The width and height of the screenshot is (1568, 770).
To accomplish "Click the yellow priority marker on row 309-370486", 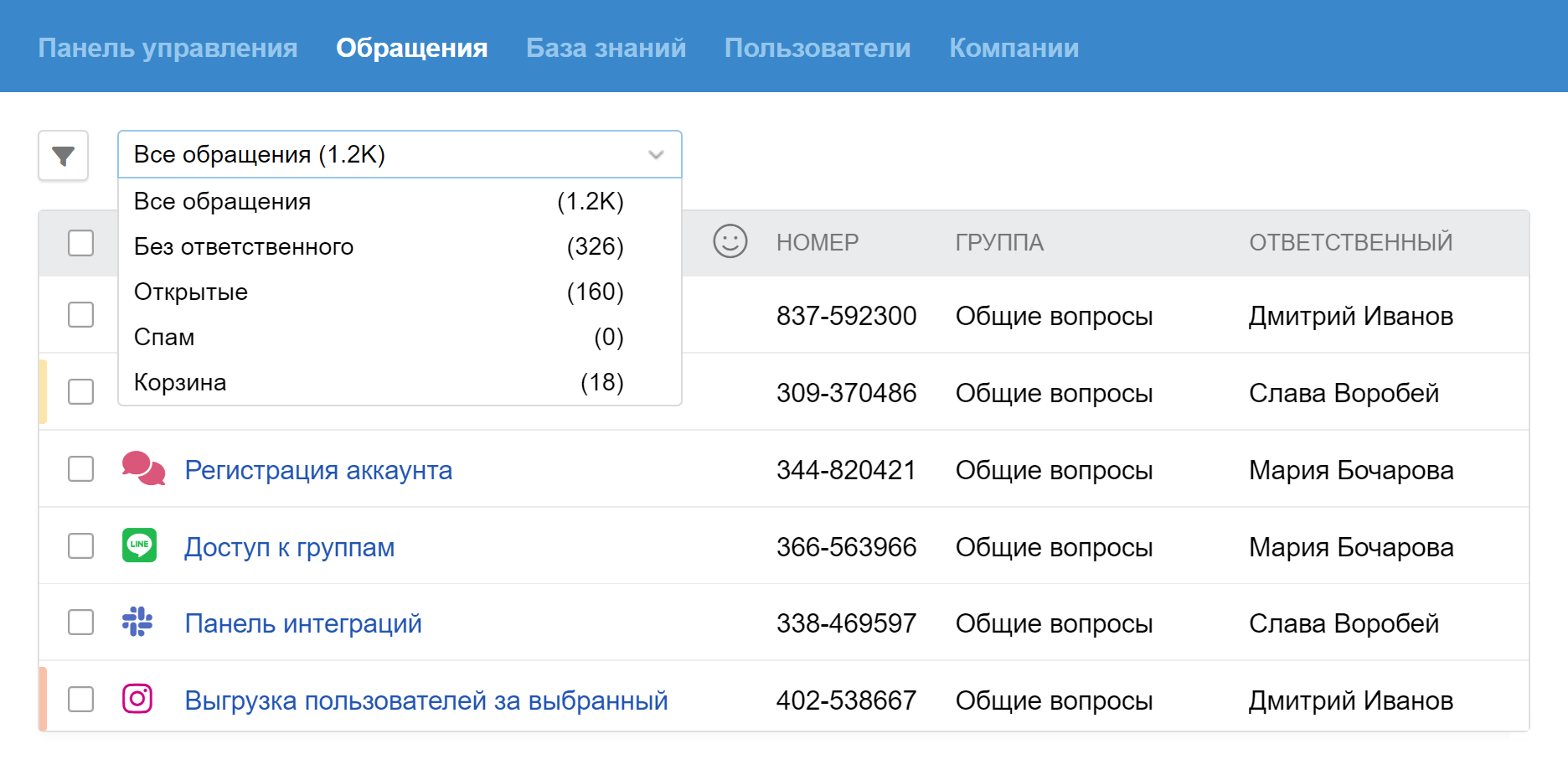I will (43, 391).
